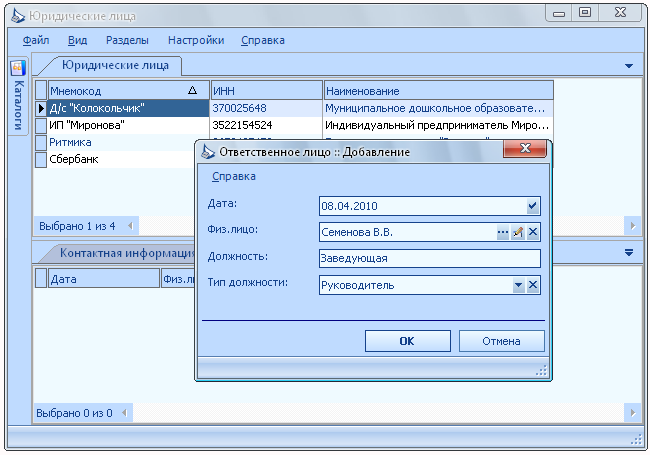Click name cell Муниципальное дошкольное образовате...
The width and height of the screenshot is (650, 455).
[439, 108]
